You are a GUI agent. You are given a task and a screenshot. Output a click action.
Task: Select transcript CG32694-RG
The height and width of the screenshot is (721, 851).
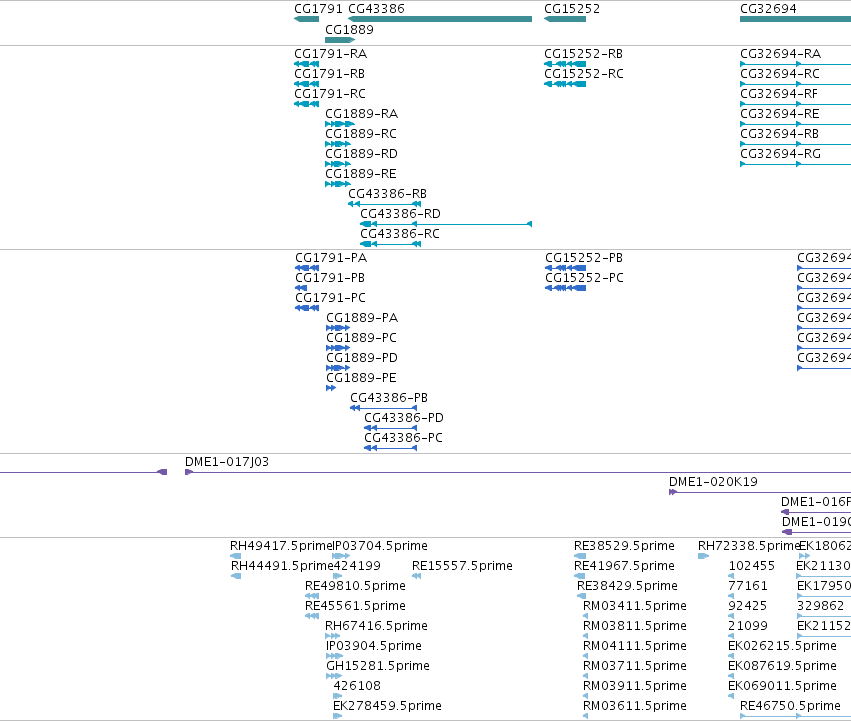click(780, 154)
